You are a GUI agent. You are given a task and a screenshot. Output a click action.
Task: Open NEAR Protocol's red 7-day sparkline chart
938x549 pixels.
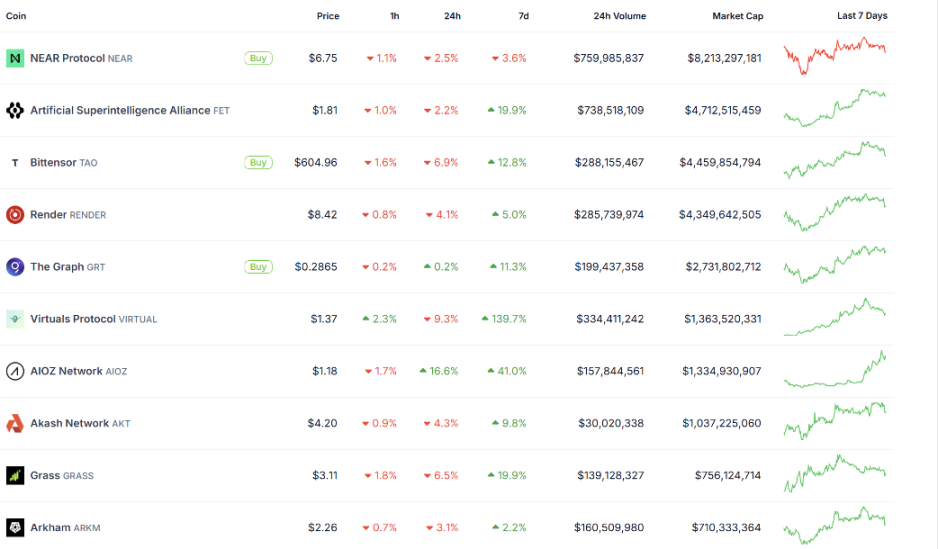tap(835, 56)
